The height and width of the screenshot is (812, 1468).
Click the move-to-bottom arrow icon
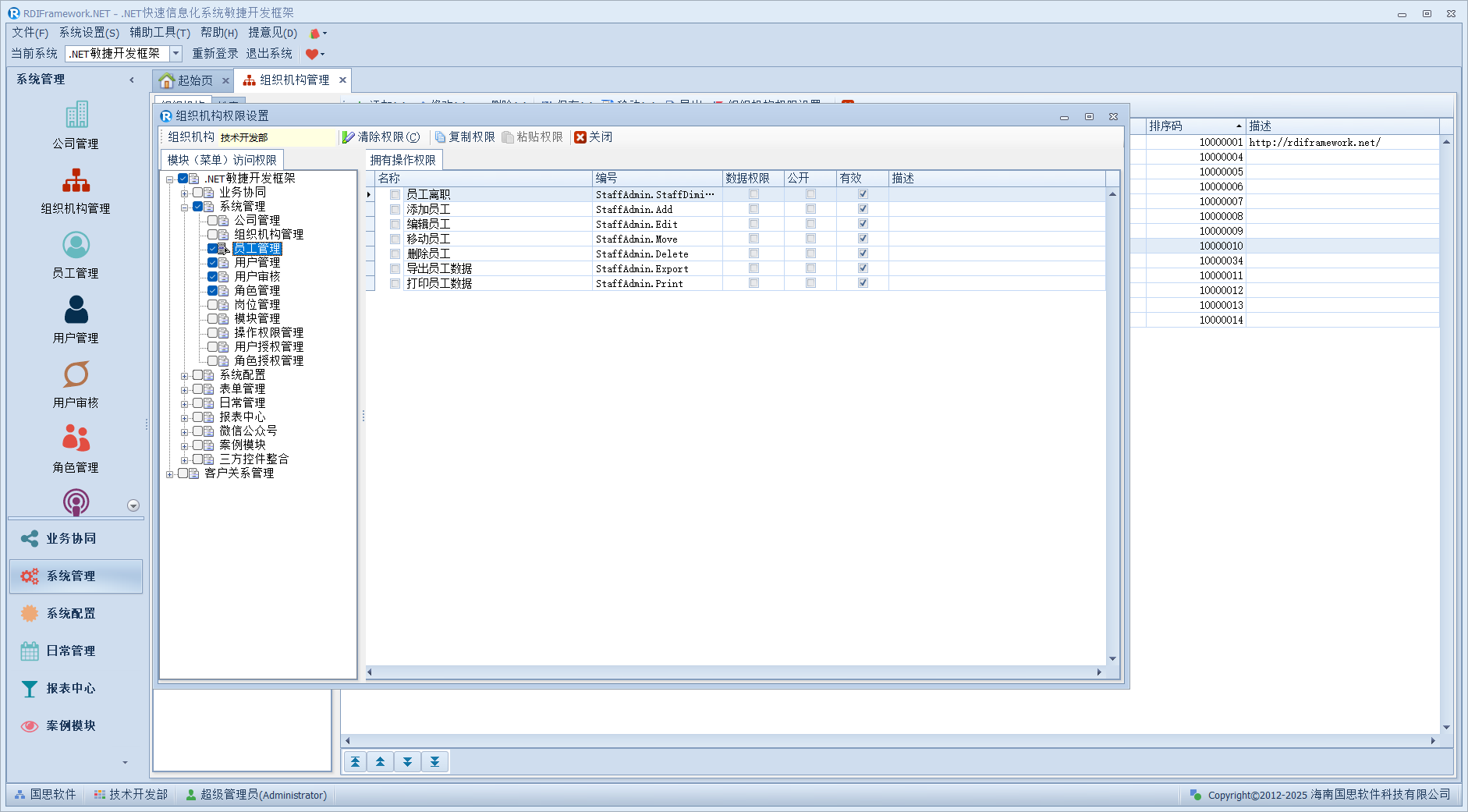click(434, 762)
